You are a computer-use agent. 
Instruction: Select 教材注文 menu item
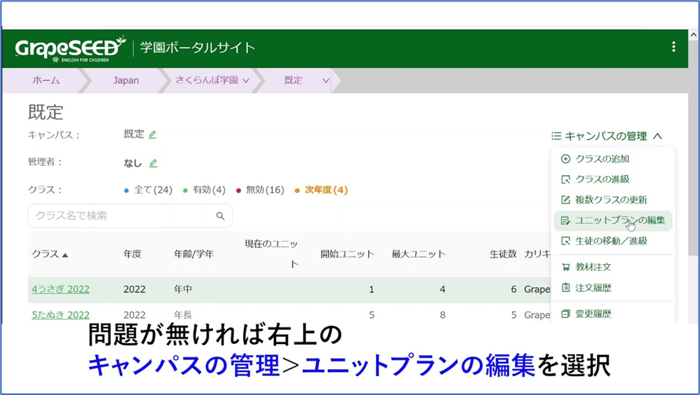point(612,267)
